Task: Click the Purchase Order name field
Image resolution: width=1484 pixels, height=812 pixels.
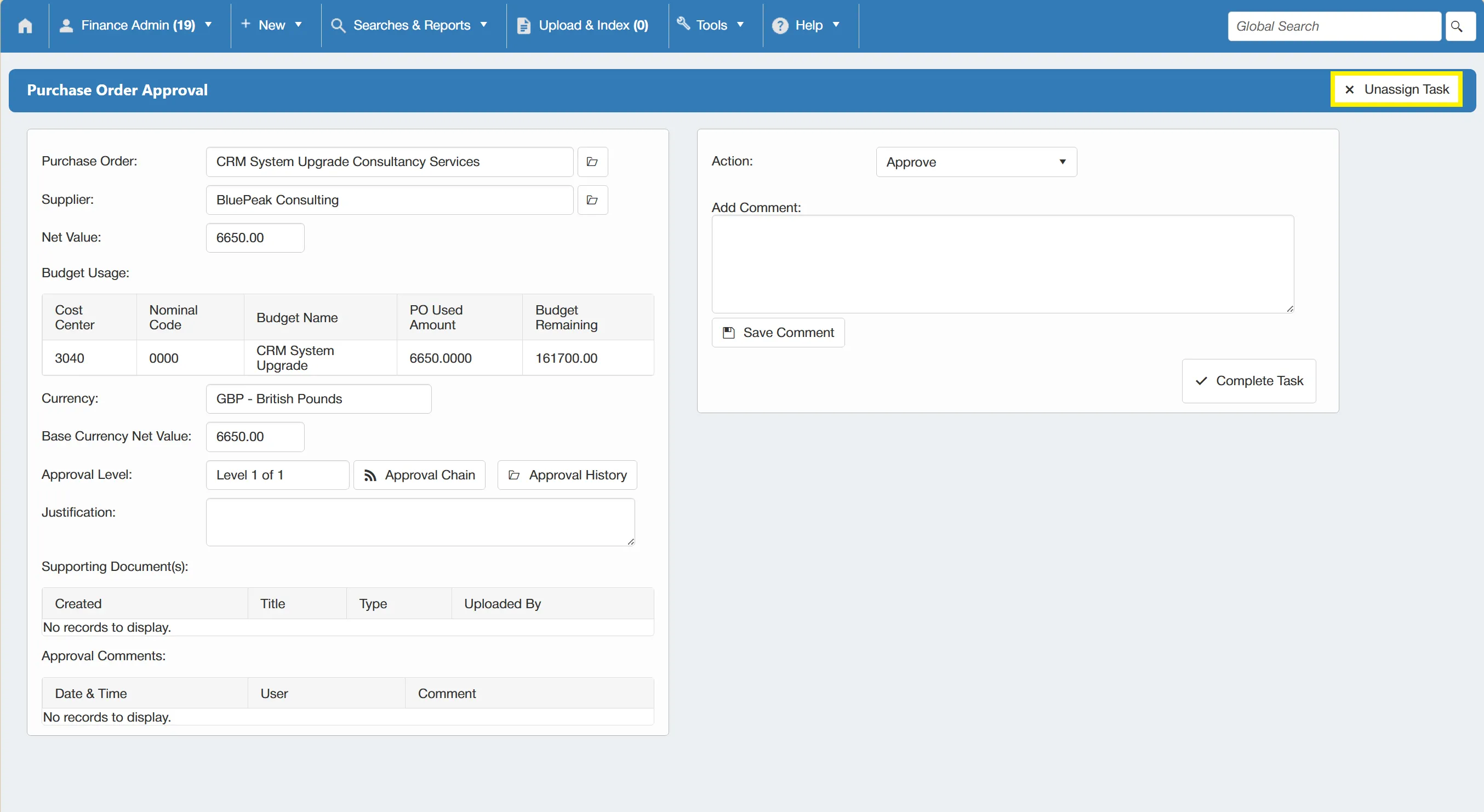Action: pos(390,162)
